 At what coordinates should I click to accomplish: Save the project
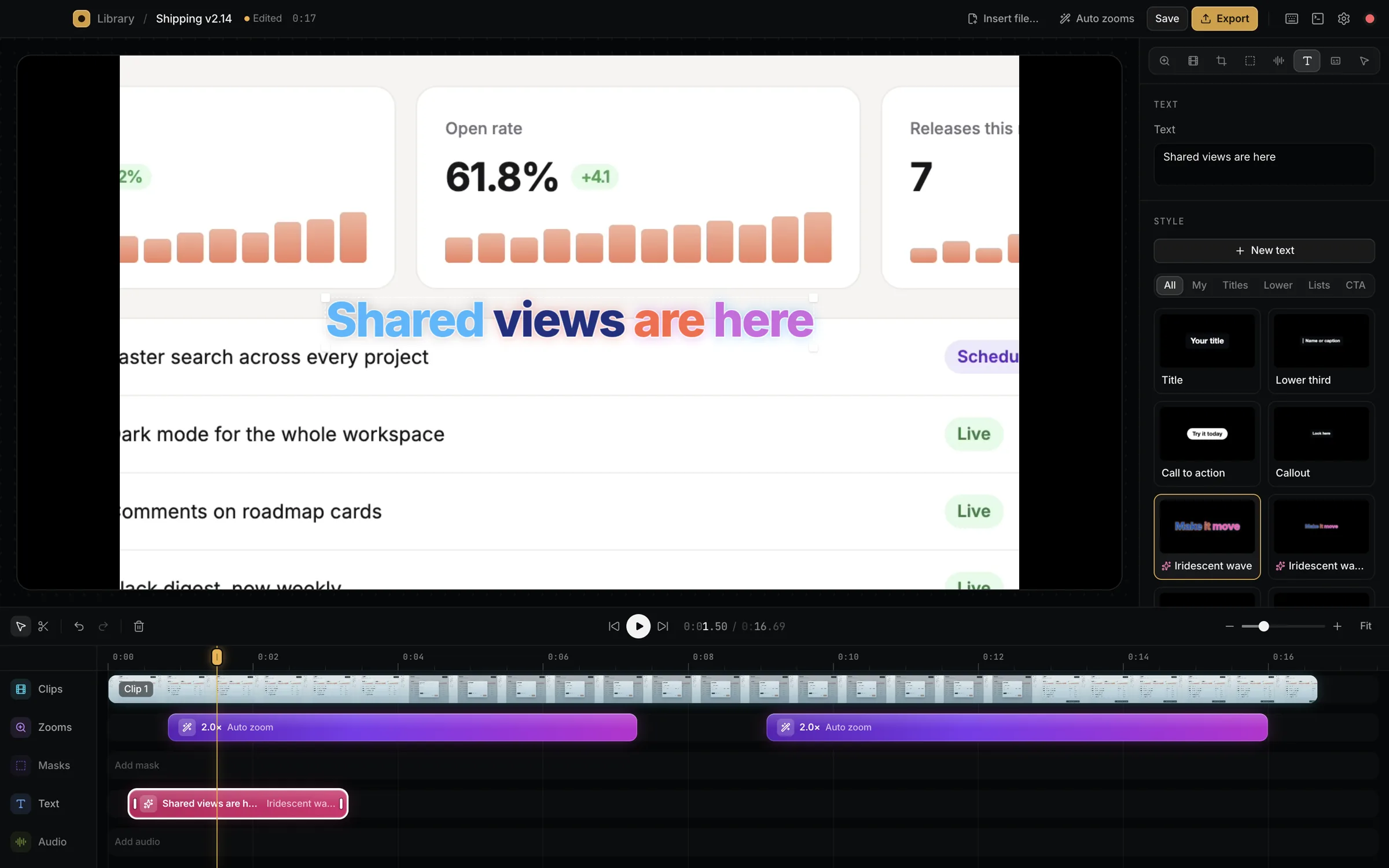(x=1167, y=19)
